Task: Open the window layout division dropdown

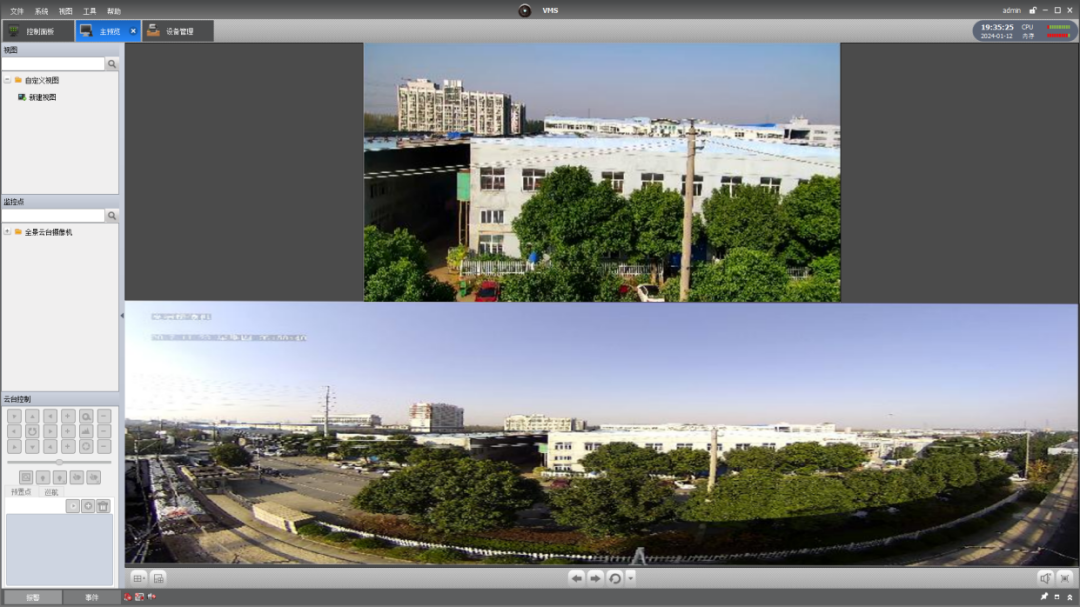Action: tap(139, 578)
